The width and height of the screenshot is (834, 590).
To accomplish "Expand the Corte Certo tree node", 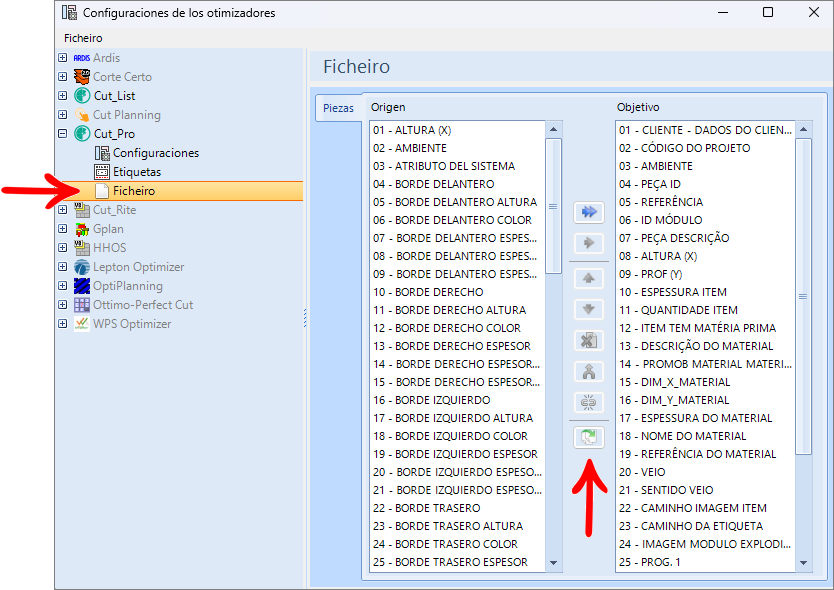I will [x=63, y=77].
